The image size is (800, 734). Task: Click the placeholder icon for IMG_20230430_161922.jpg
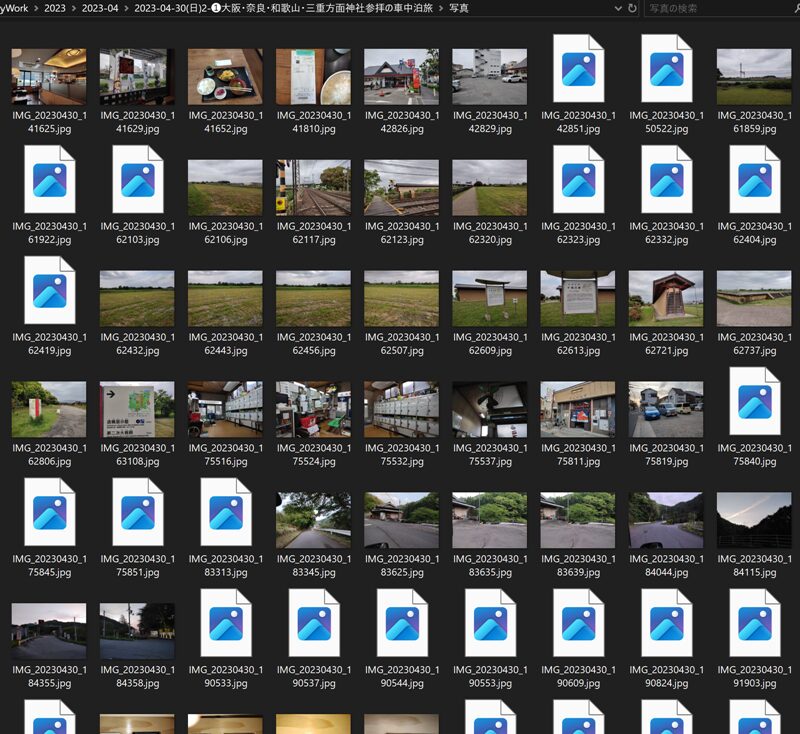tap(49, 179)
